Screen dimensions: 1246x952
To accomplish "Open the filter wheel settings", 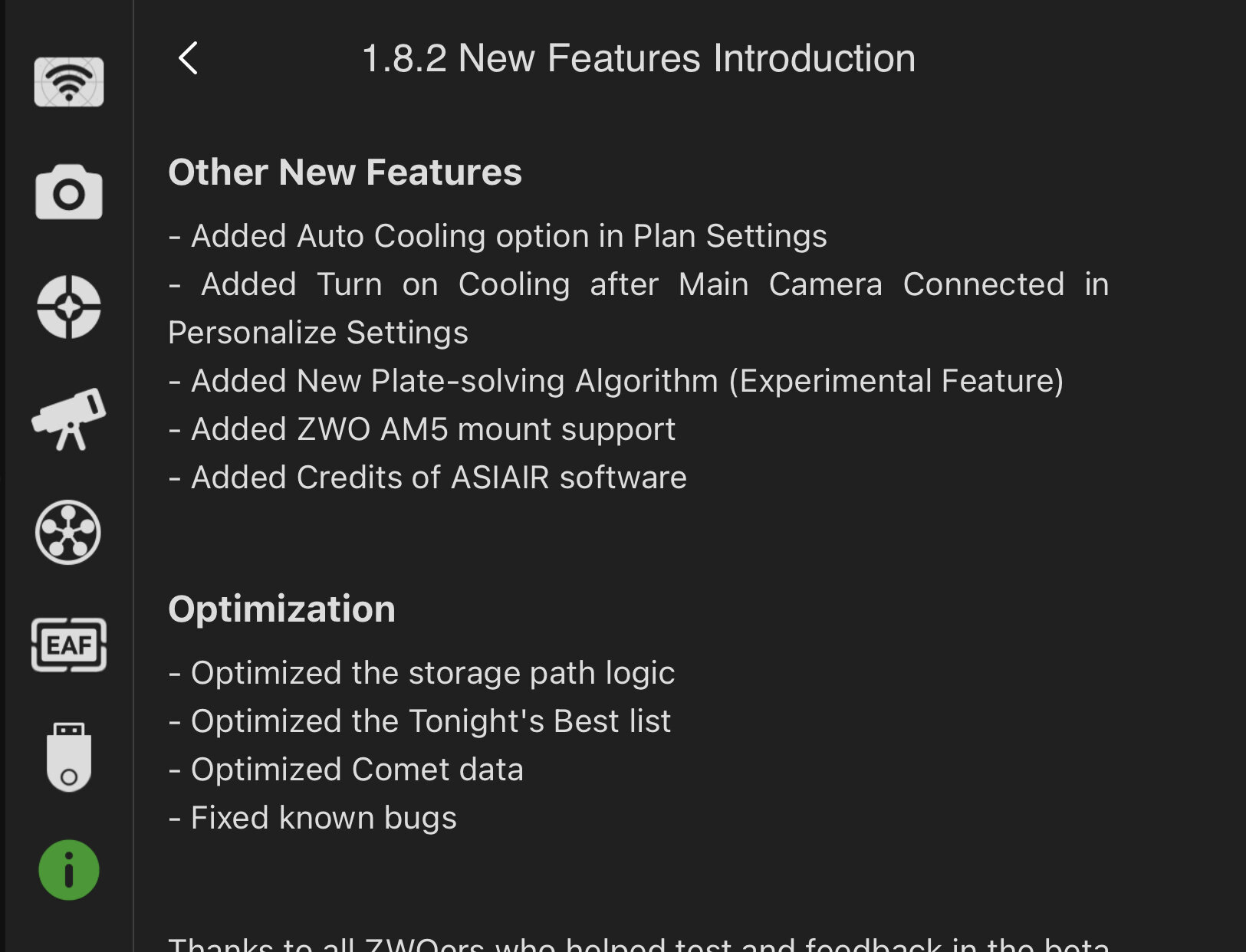I will pos(68,532).
